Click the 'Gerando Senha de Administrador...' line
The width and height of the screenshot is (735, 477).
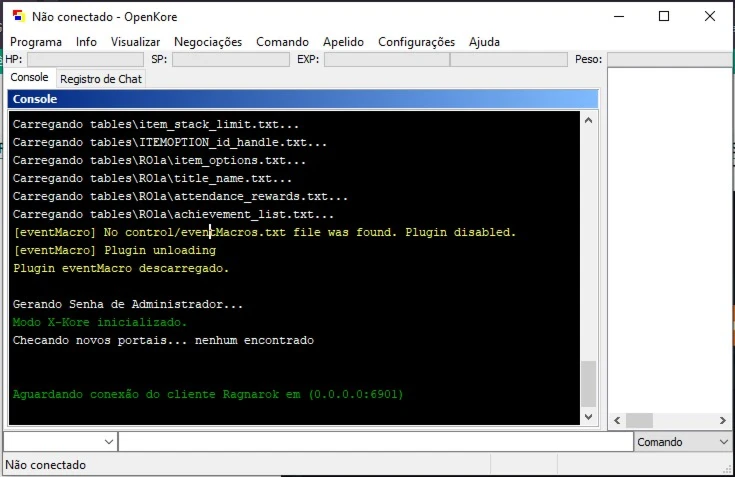(128, 305)
